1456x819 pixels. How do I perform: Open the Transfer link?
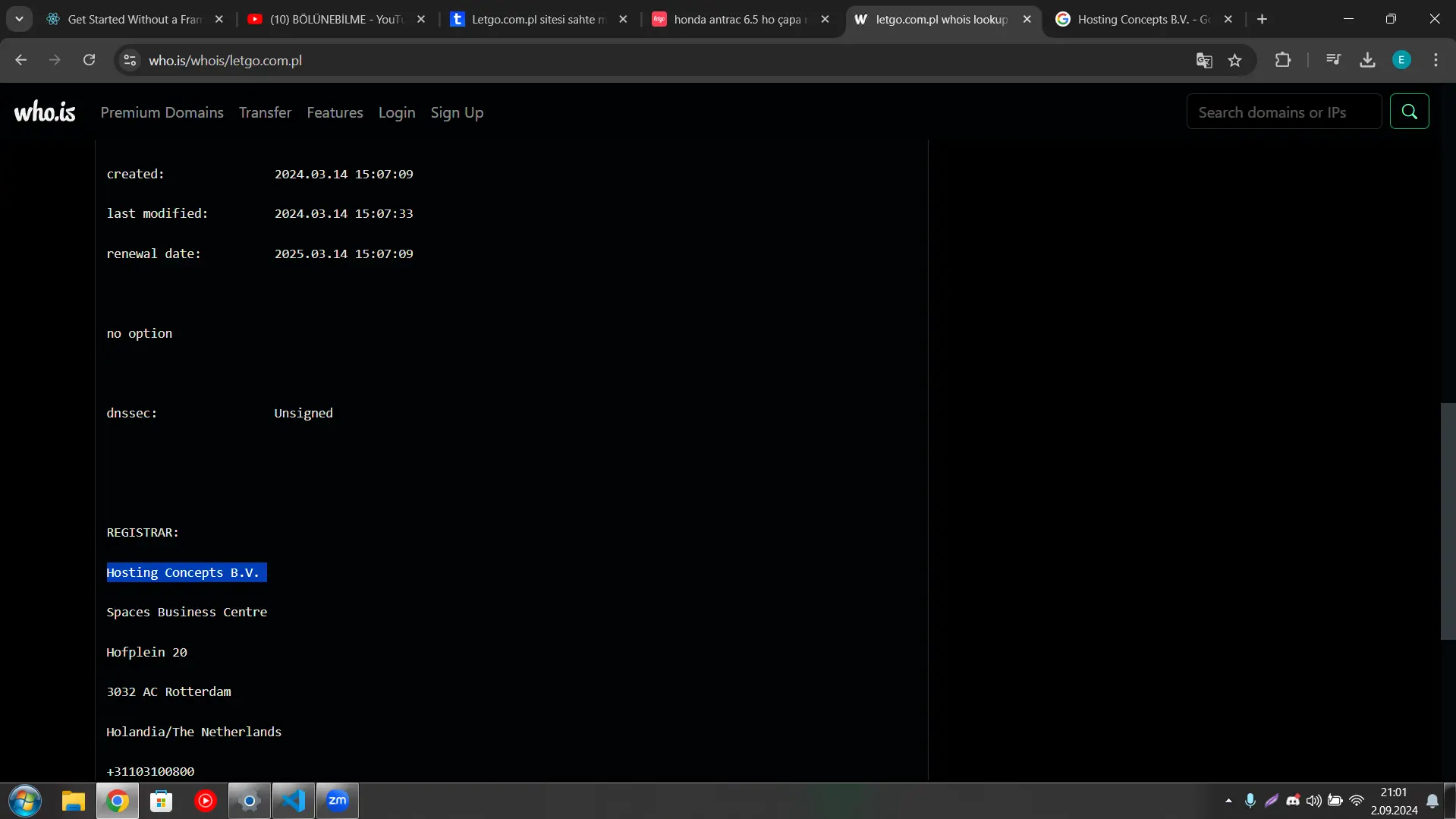click(x=265, y=112)
